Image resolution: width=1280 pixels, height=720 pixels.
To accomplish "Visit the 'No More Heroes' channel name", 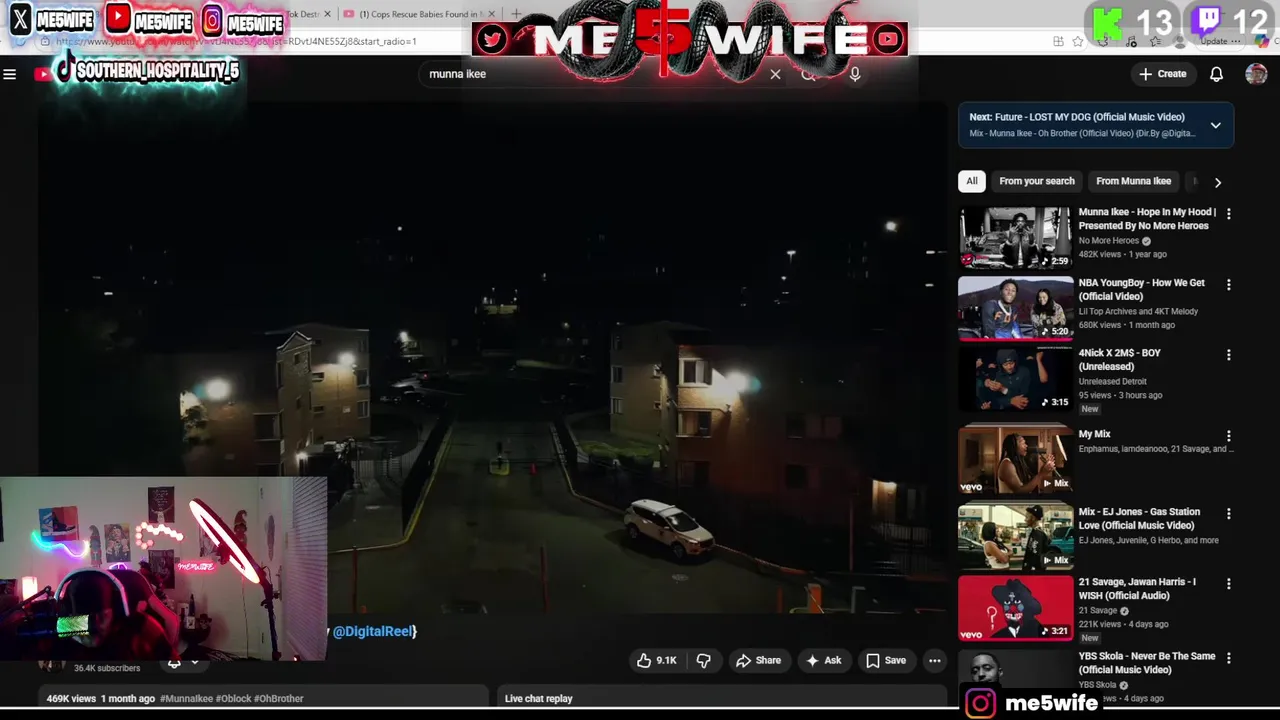I will coord(1108,241).
